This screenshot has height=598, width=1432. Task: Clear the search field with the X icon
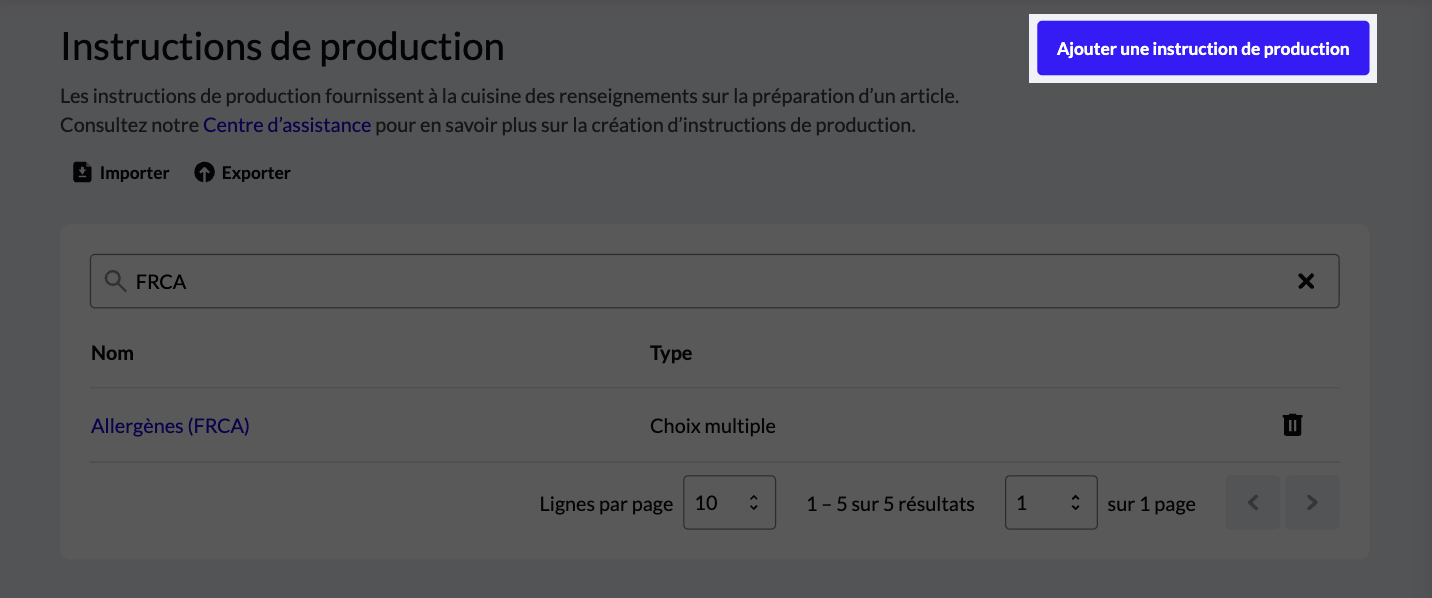pos(1305,281)
